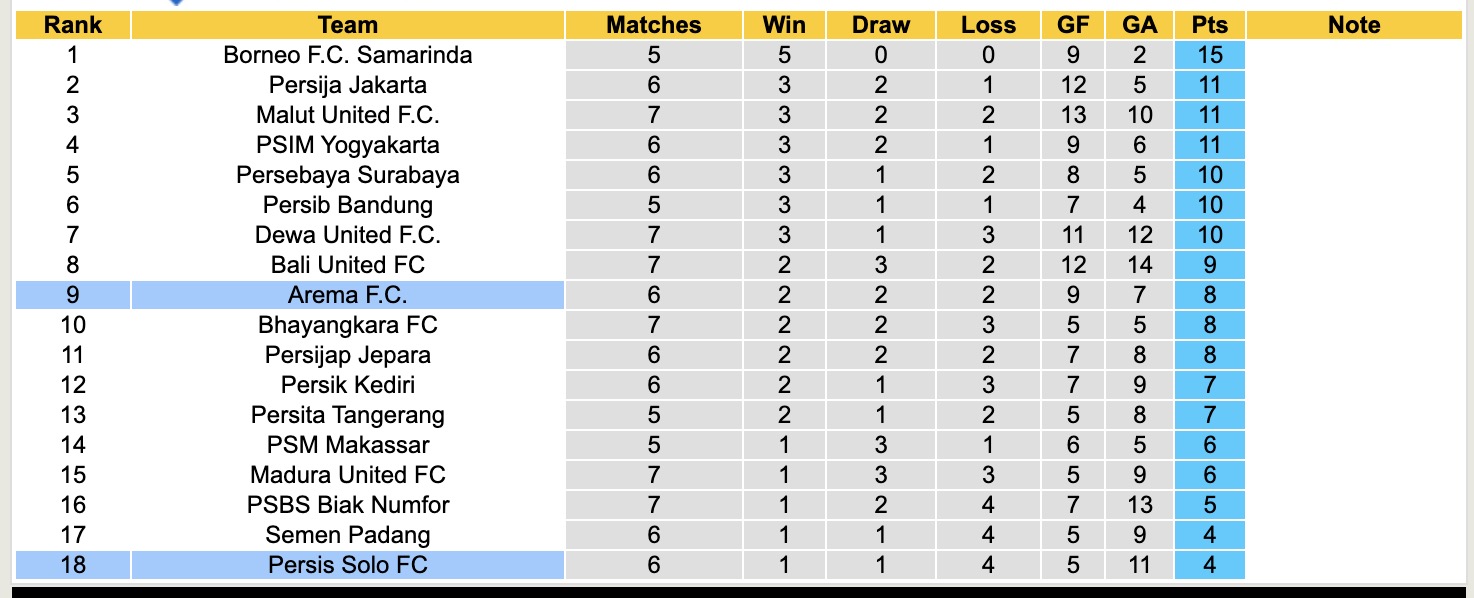
Task: Click the highlighted Persis Solo FC cell
Action: pos(348,565)
